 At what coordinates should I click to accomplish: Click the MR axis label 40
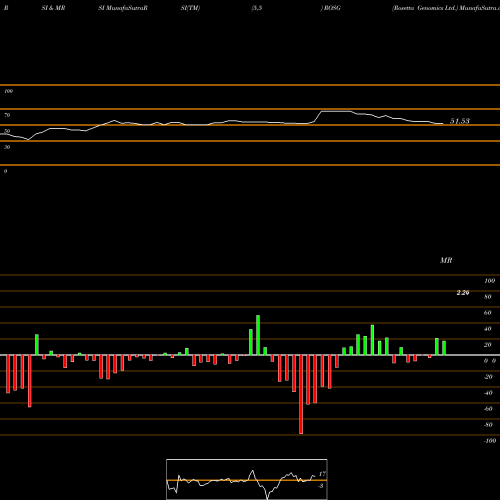click(488, 329)
